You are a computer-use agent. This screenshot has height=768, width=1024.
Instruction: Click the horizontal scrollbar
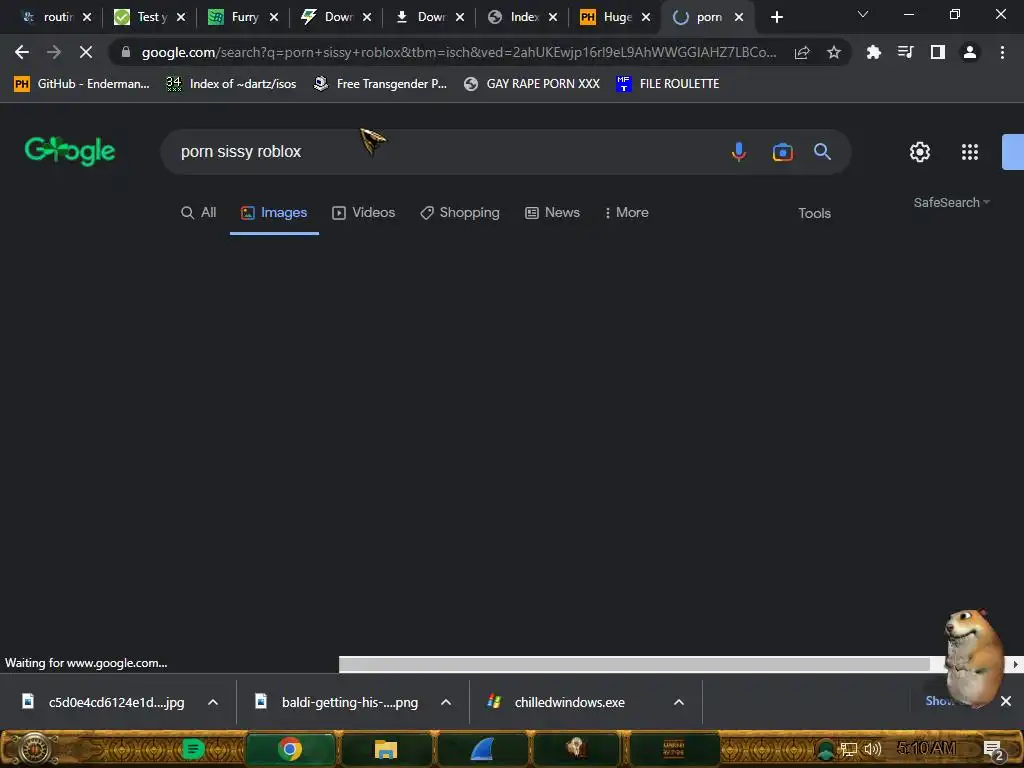634,664
